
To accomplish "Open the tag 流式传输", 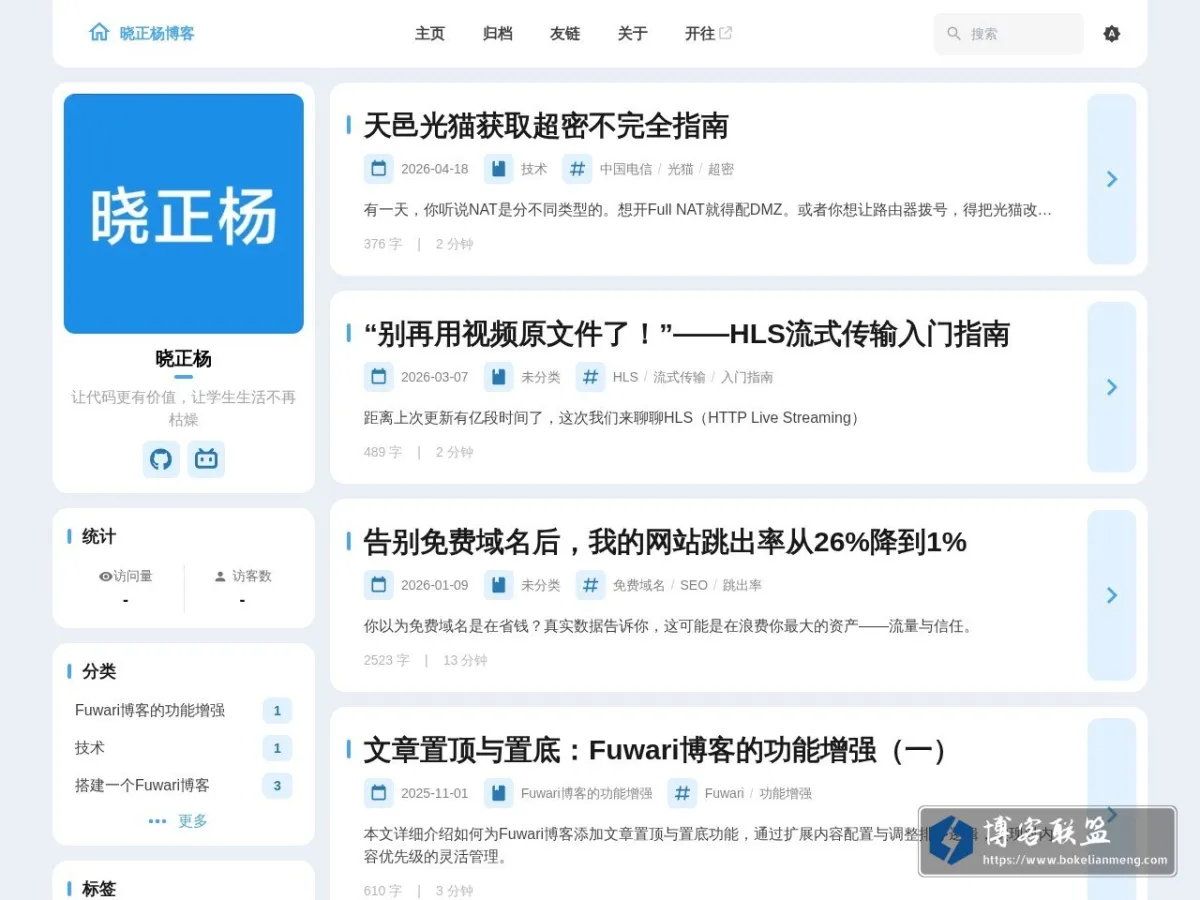I will point(679,377).
